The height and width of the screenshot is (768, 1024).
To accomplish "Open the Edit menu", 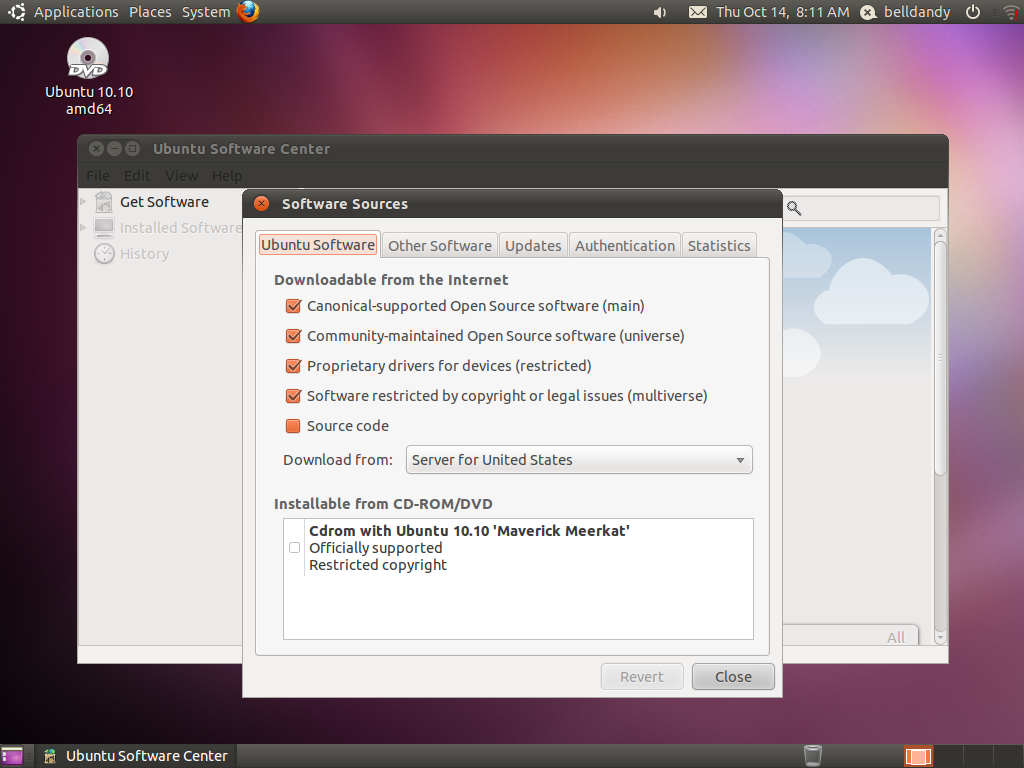I will pos(137,175).
